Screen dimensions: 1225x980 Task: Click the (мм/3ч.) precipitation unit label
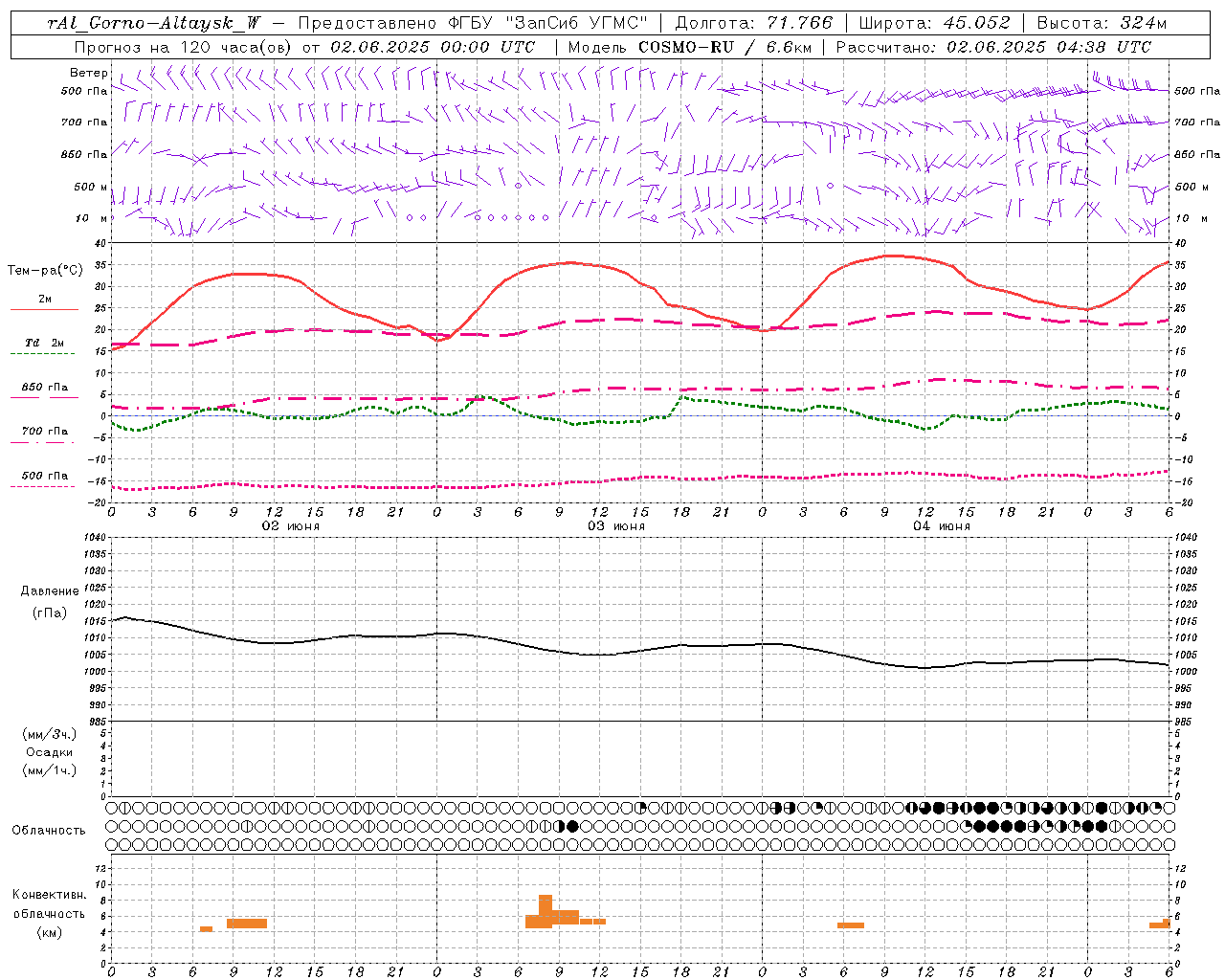[x=49, y=734]
